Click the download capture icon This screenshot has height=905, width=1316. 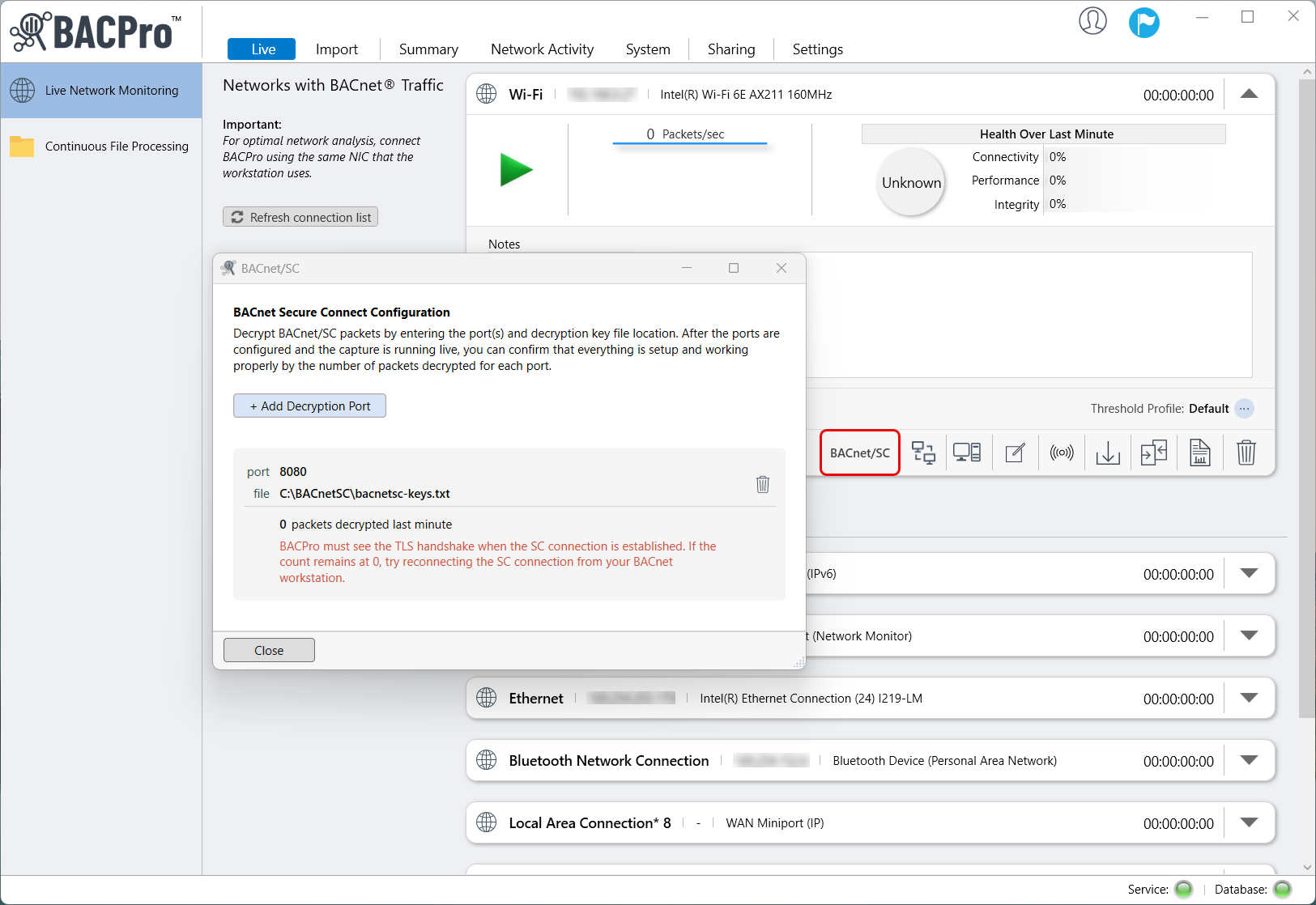point(1108,452)
